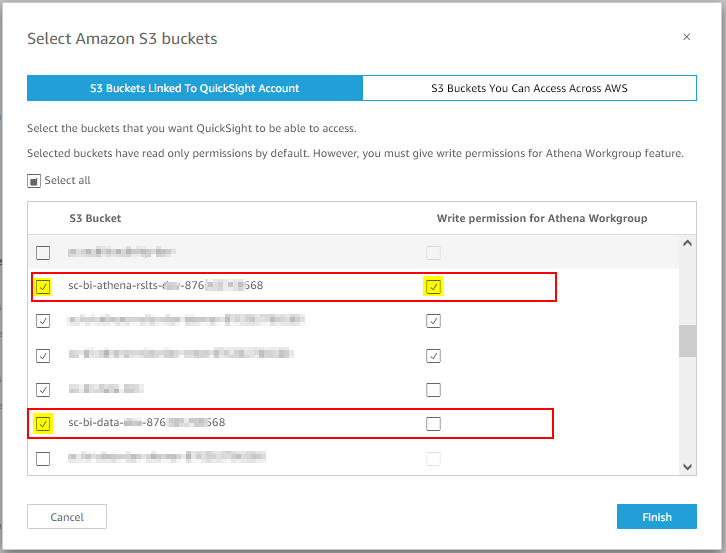Image resolution: width=726 pixels, height=553 pixels.
Task: Click the S3 Bucket column header
Action: pos(95,218)
